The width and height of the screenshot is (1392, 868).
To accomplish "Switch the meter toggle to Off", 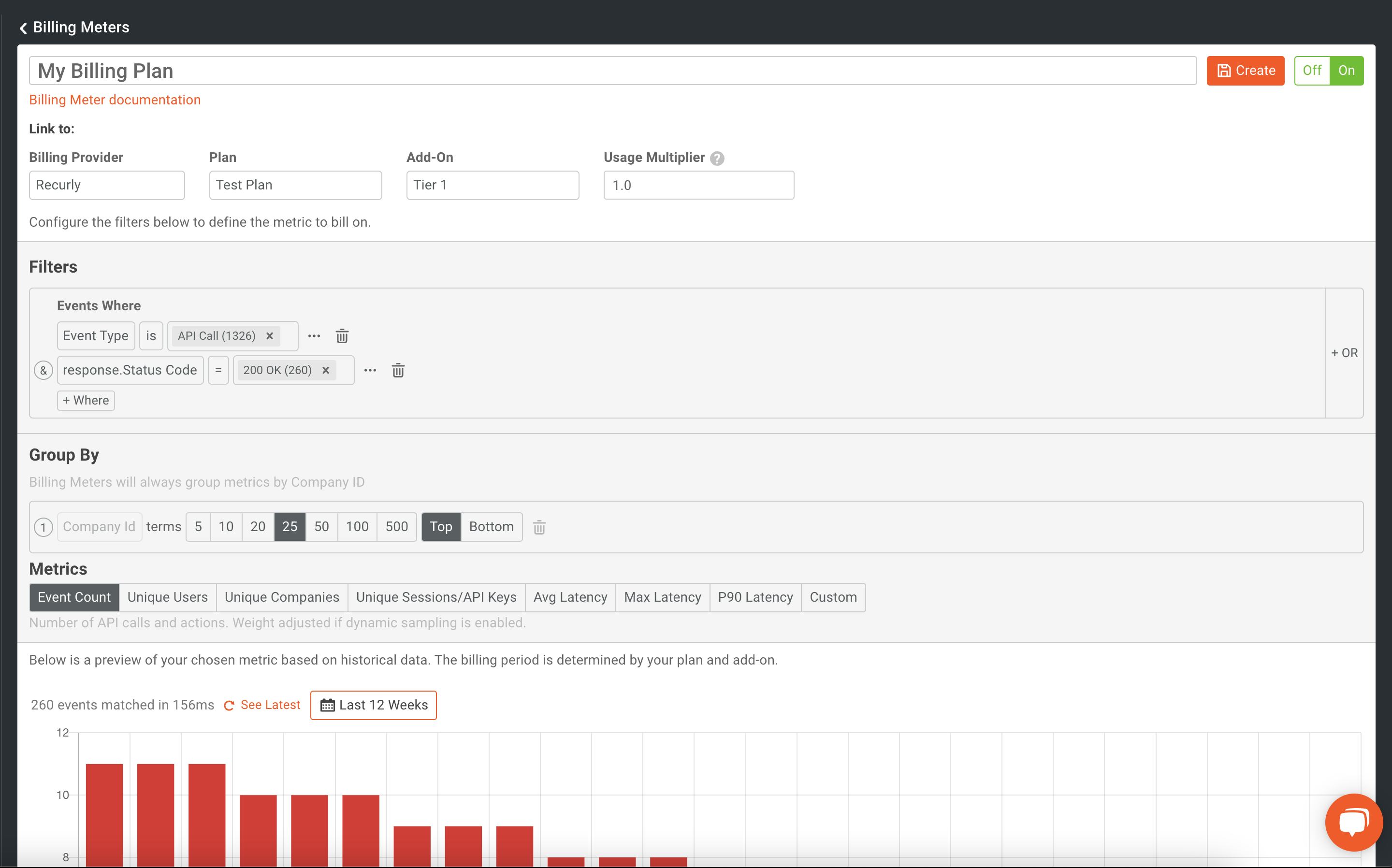I will [1312, 71].
